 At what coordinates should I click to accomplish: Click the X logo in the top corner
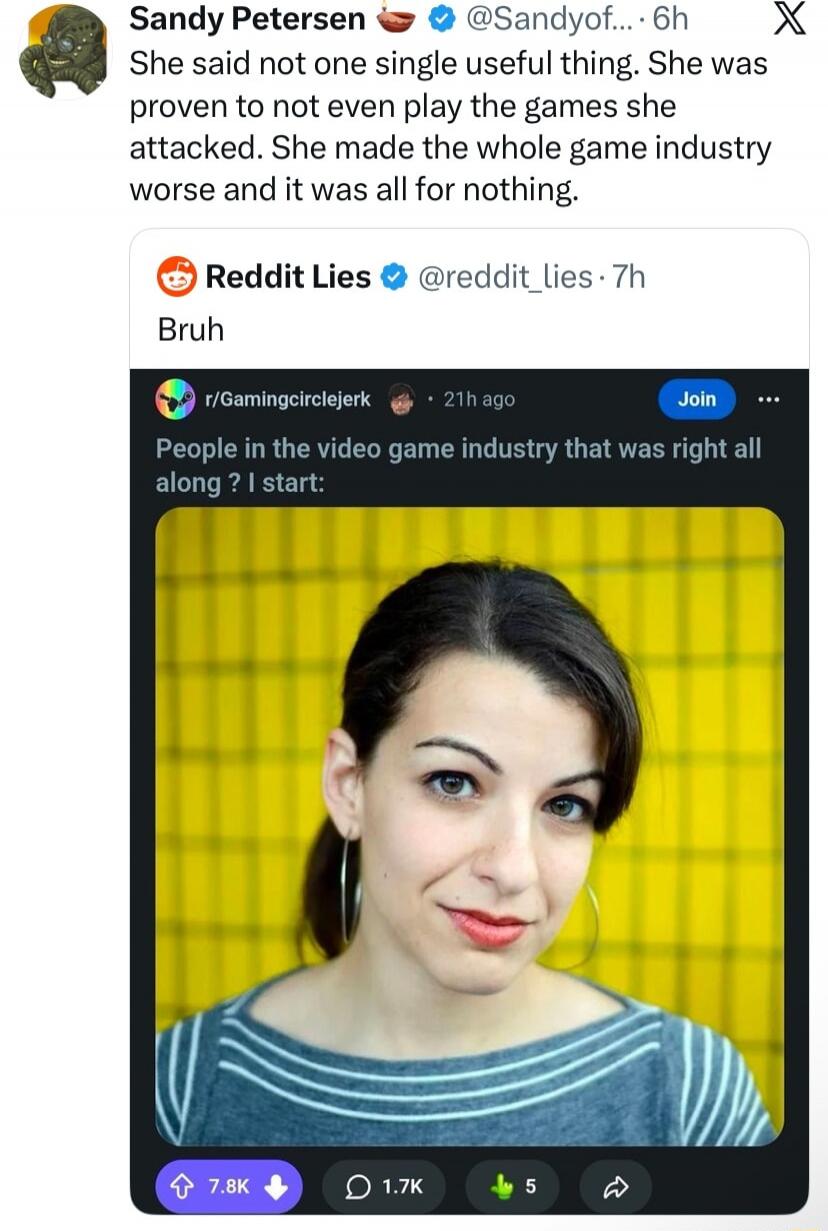pyautogui.click(x=791, y=19)
